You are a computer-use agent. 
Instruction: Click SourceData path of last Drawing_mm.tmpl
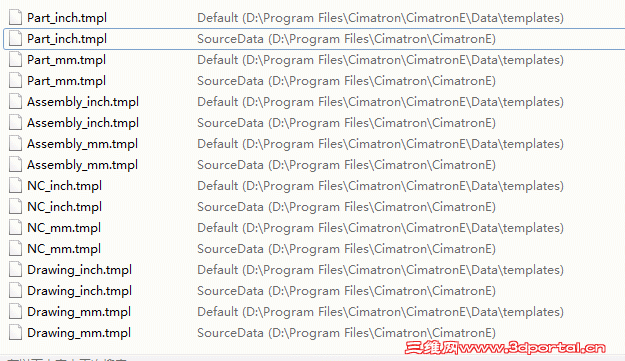click(x=346, y=333)
